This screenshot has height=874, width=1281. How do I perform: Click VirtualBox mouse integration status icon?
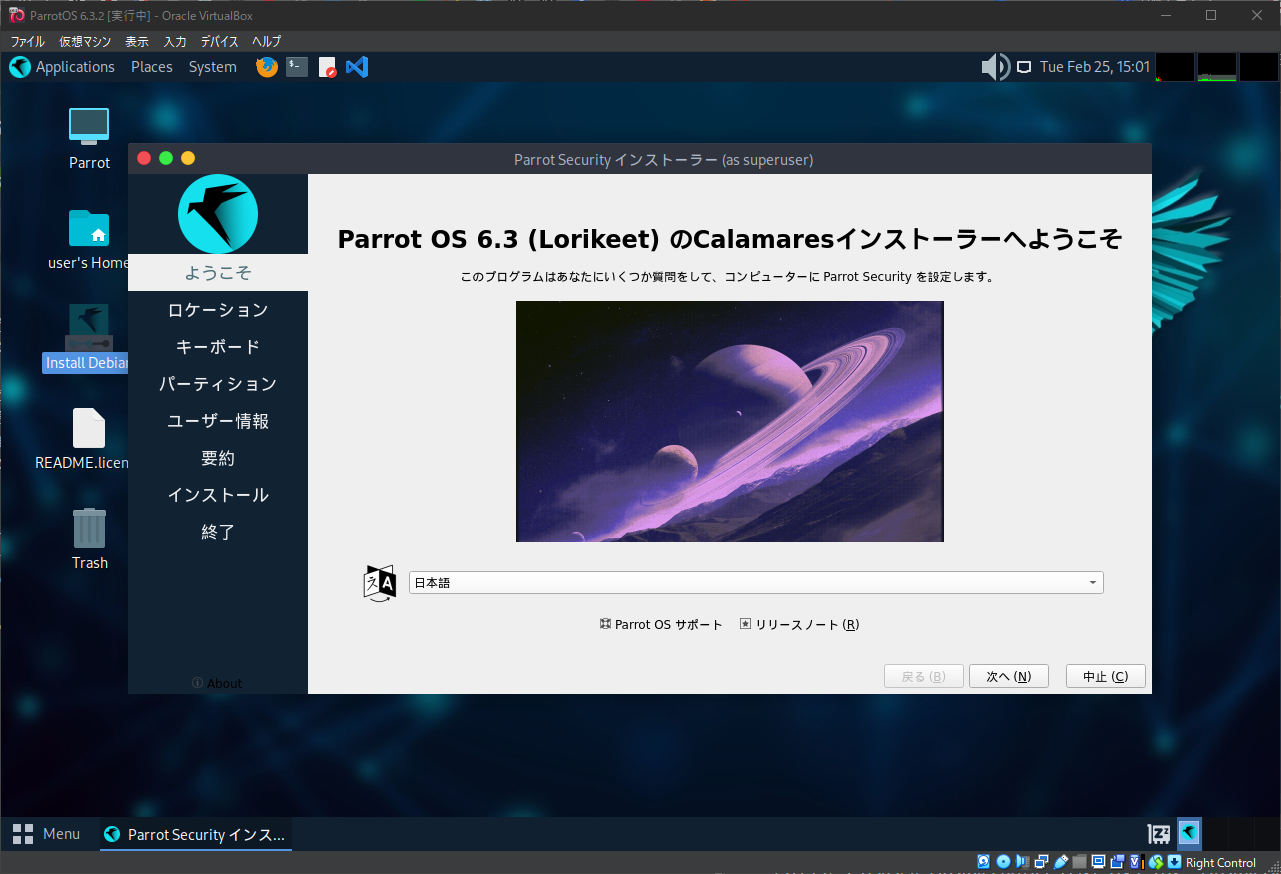(x=1155, y=862)
